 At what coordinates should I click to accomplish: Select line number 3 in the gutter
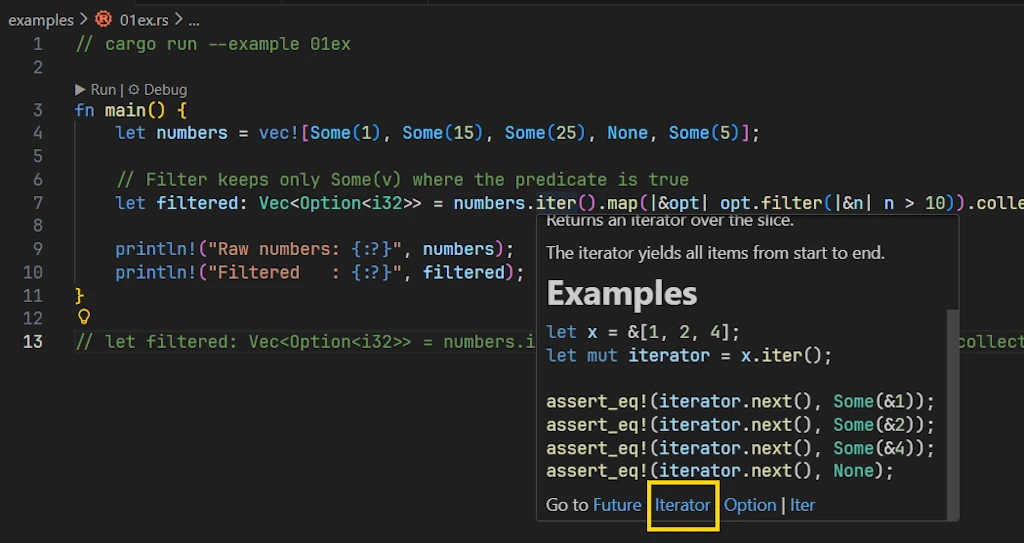click(37, 110)
